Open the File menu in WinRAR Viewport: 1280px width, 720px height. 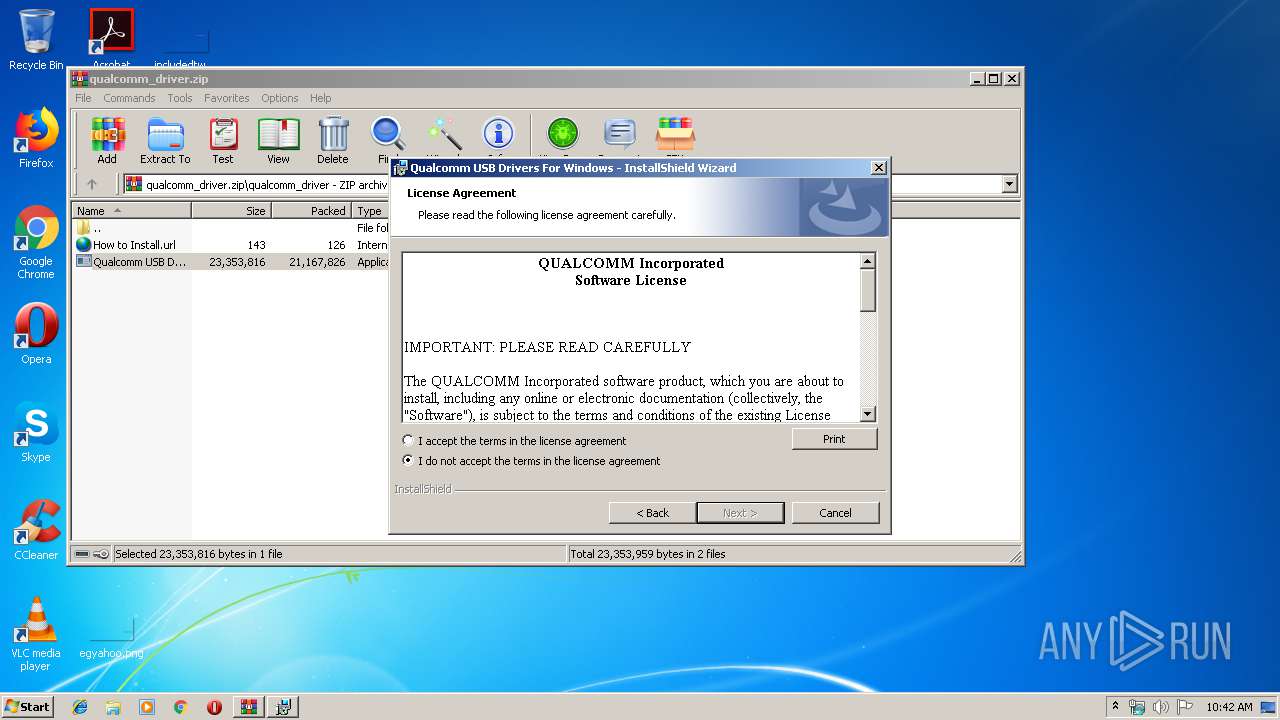coord(83,98)
